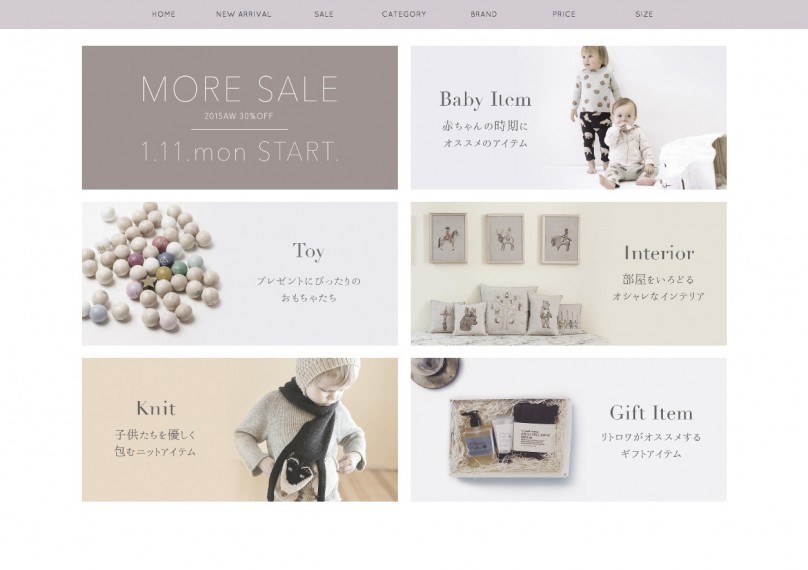Open the Toy category title
The image size is (808, 570).
coord(309,251)
